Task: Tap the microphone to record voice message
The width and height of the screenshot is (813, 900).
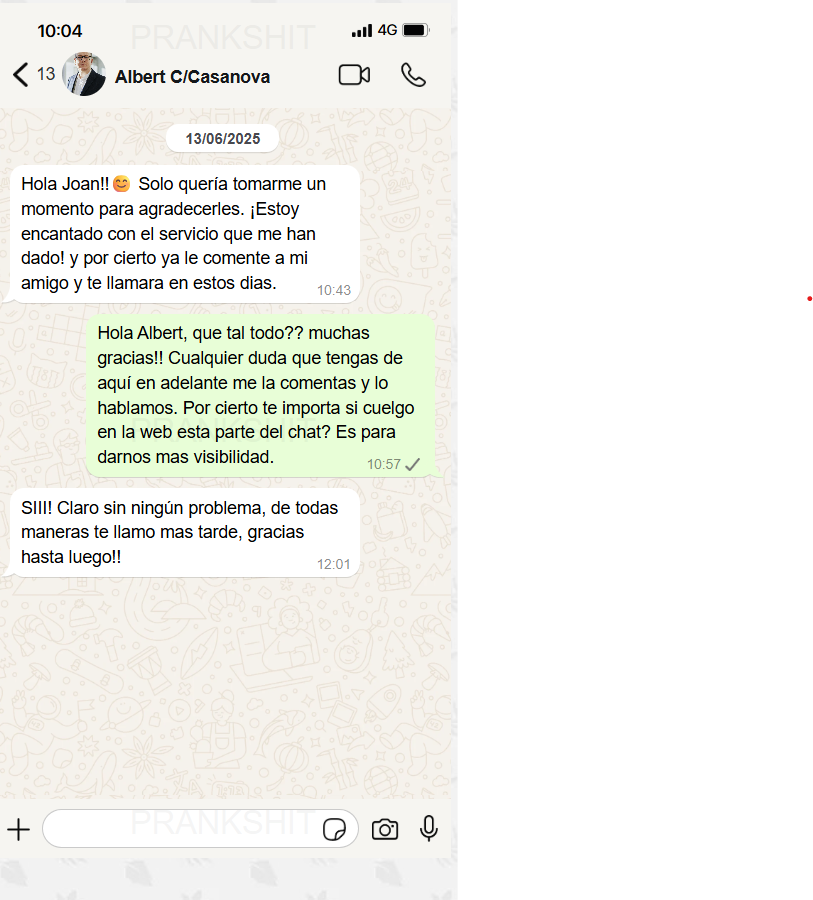Action: 429,828
